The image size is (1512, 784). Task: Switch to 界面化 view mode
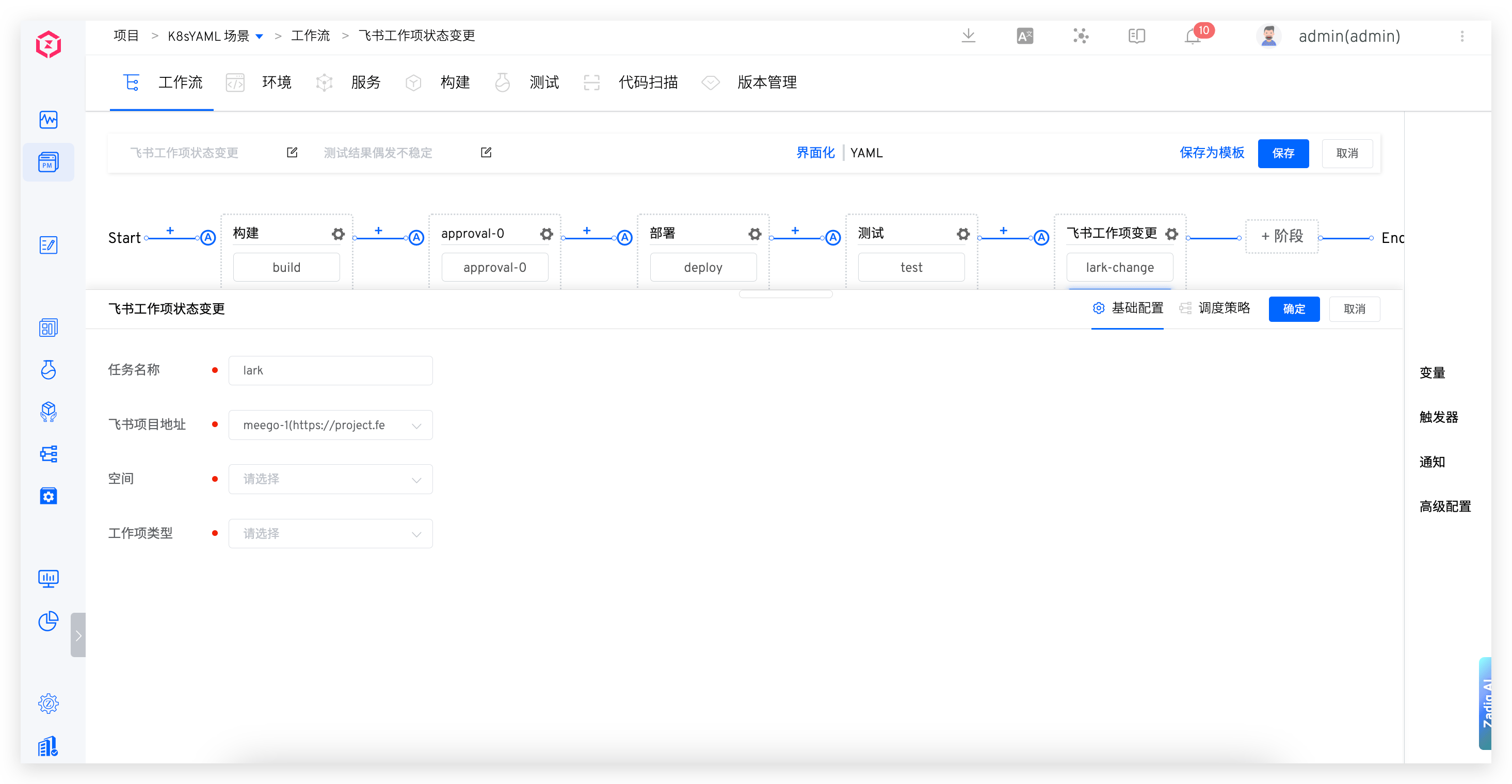pyautogui.click(x=815, y=153)
